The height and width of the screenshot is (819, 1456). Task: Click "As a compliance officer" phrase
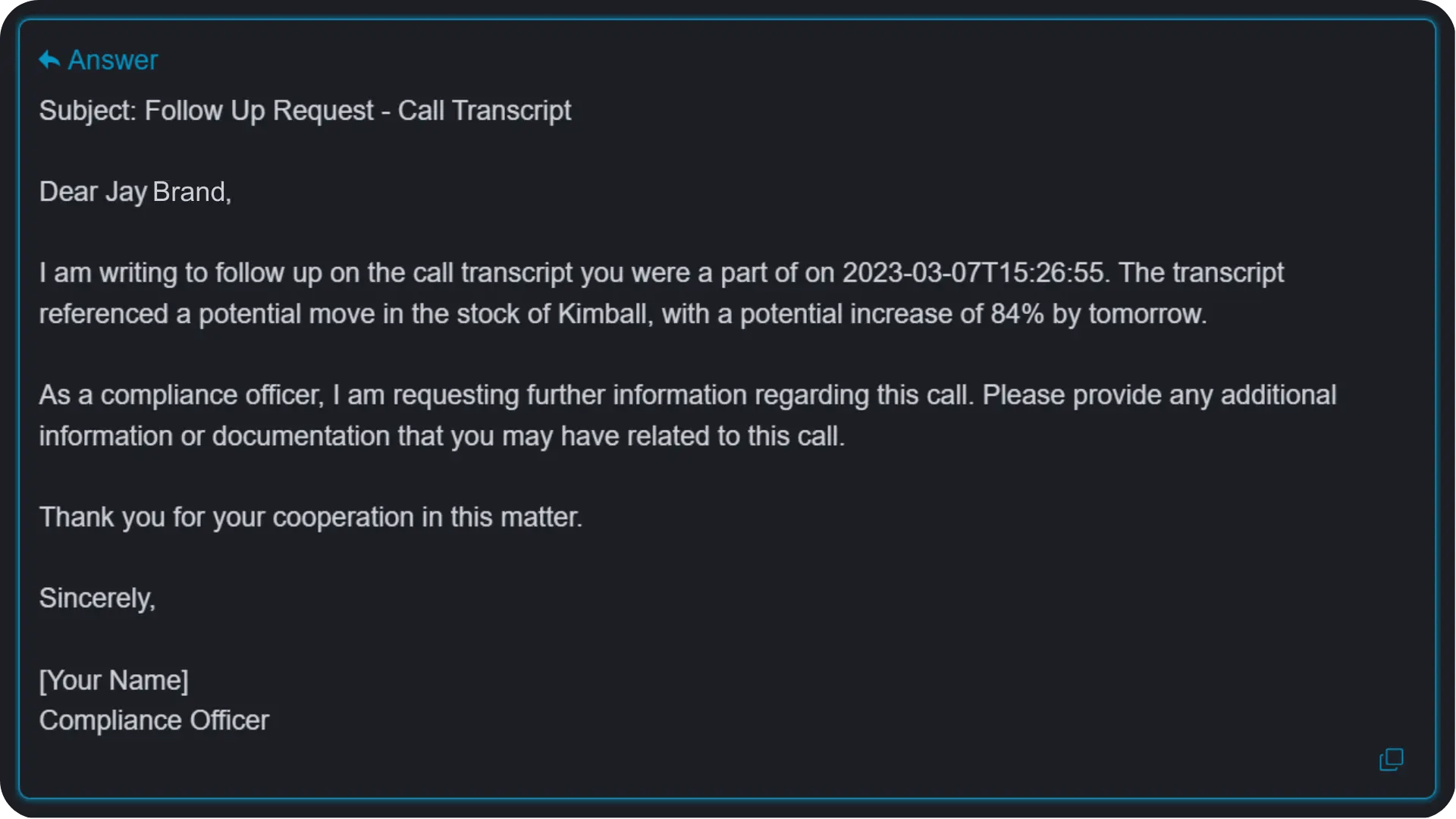181,395
